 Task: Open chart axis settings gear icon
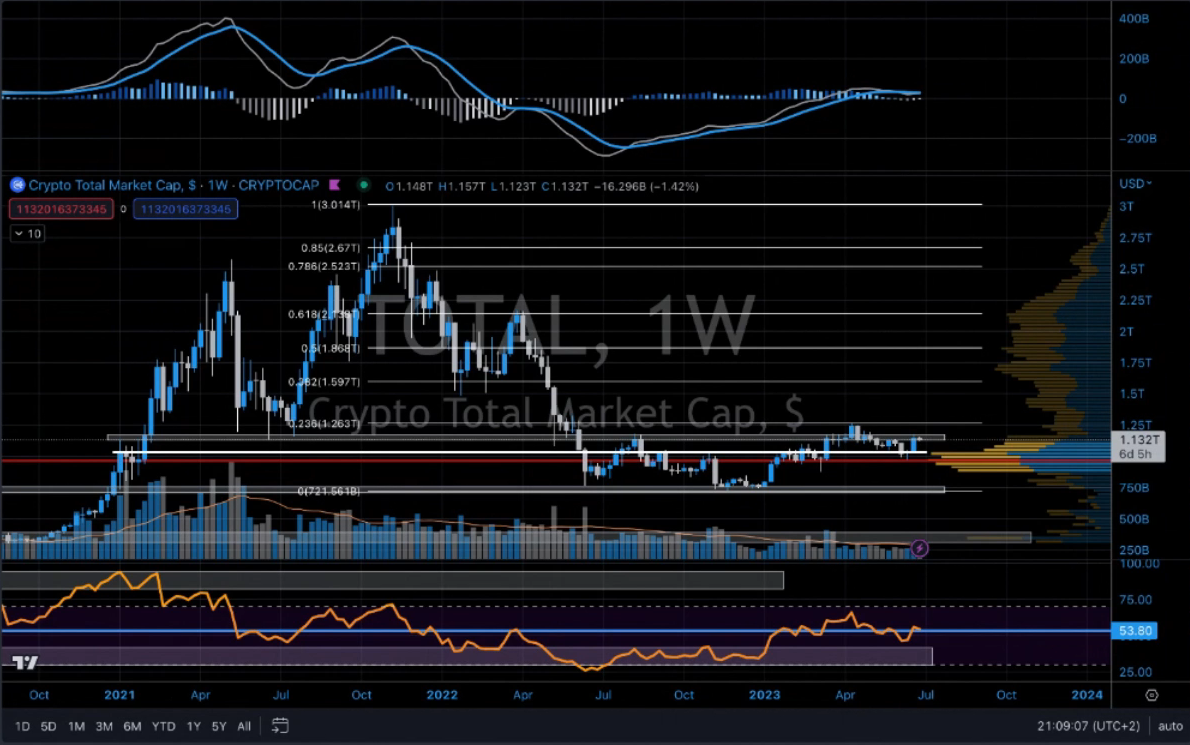(1152, 695)
